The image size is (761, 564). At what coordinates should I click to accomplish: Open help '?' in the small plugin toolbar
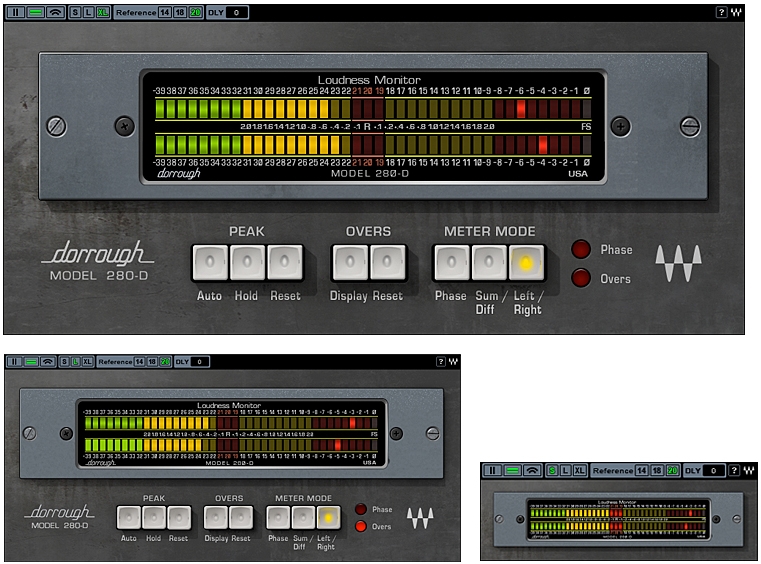pos(734,470)
